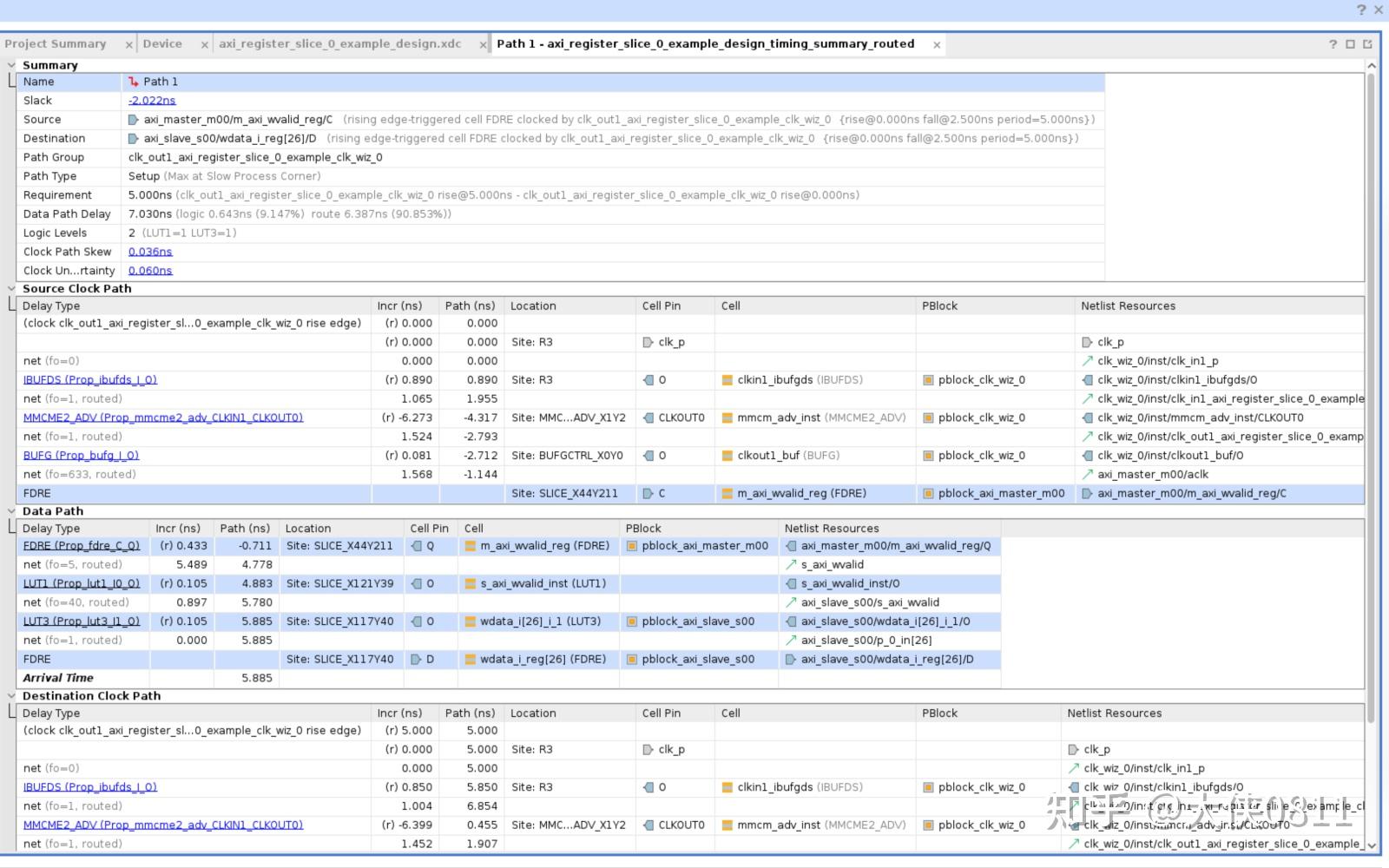
Task: Click the vertical scrollbar down arrow
Action: (x=1372, y=845)
